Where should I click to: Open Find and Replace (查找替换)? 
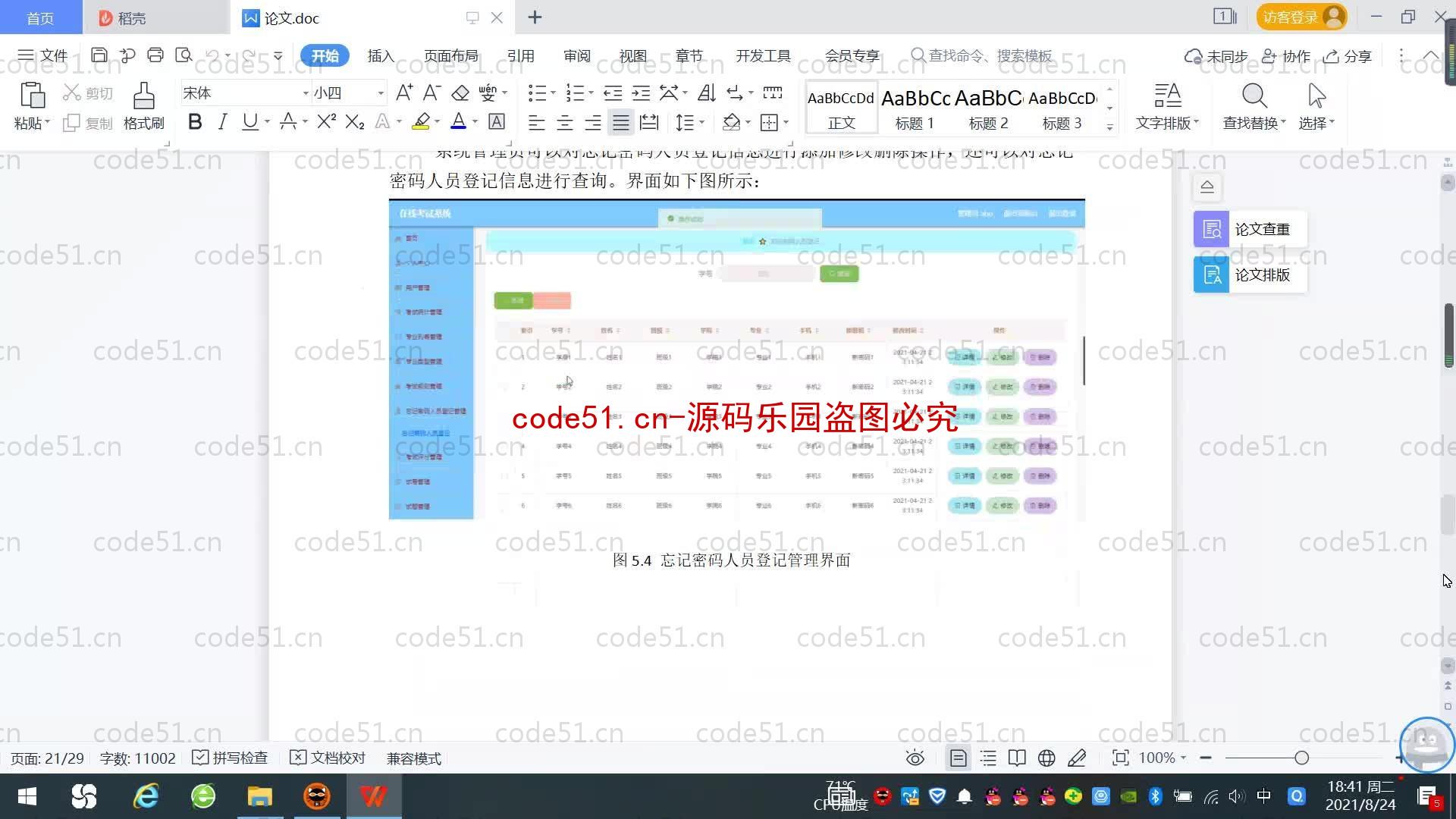click(1254, 106)
